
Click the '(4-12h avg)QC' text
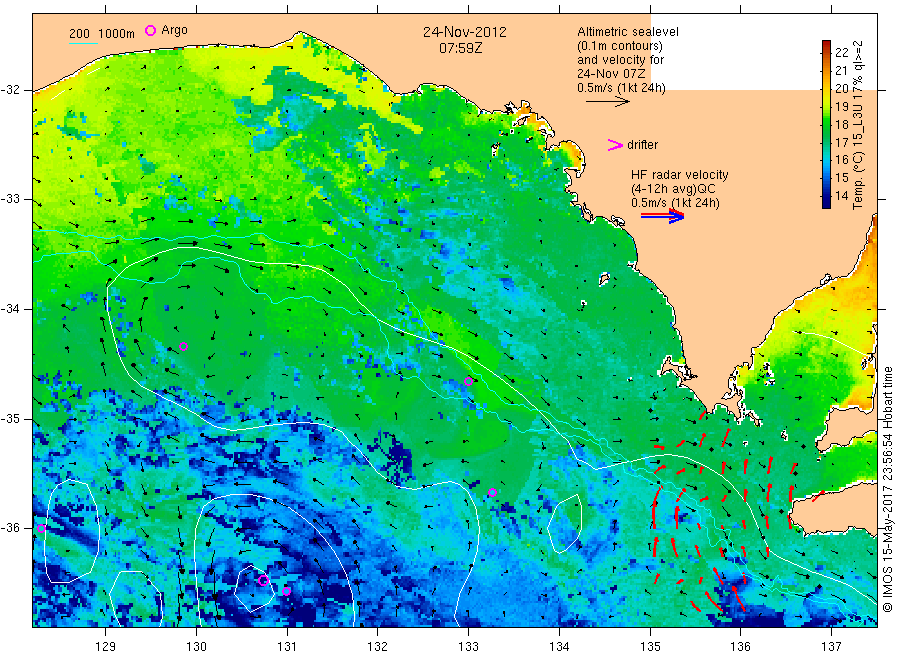coord(673,189)
